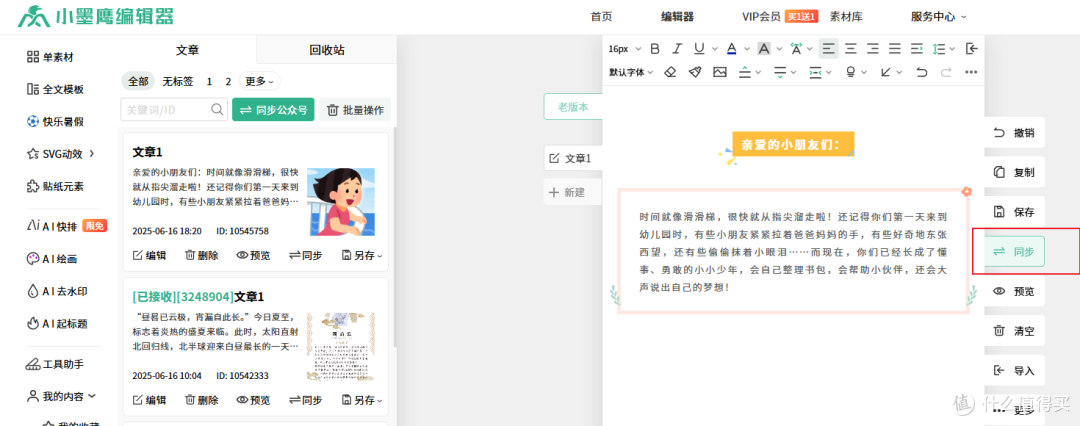Open the 单素材 sidebar section
This screenshot has height=426, width=1080.
50,57
